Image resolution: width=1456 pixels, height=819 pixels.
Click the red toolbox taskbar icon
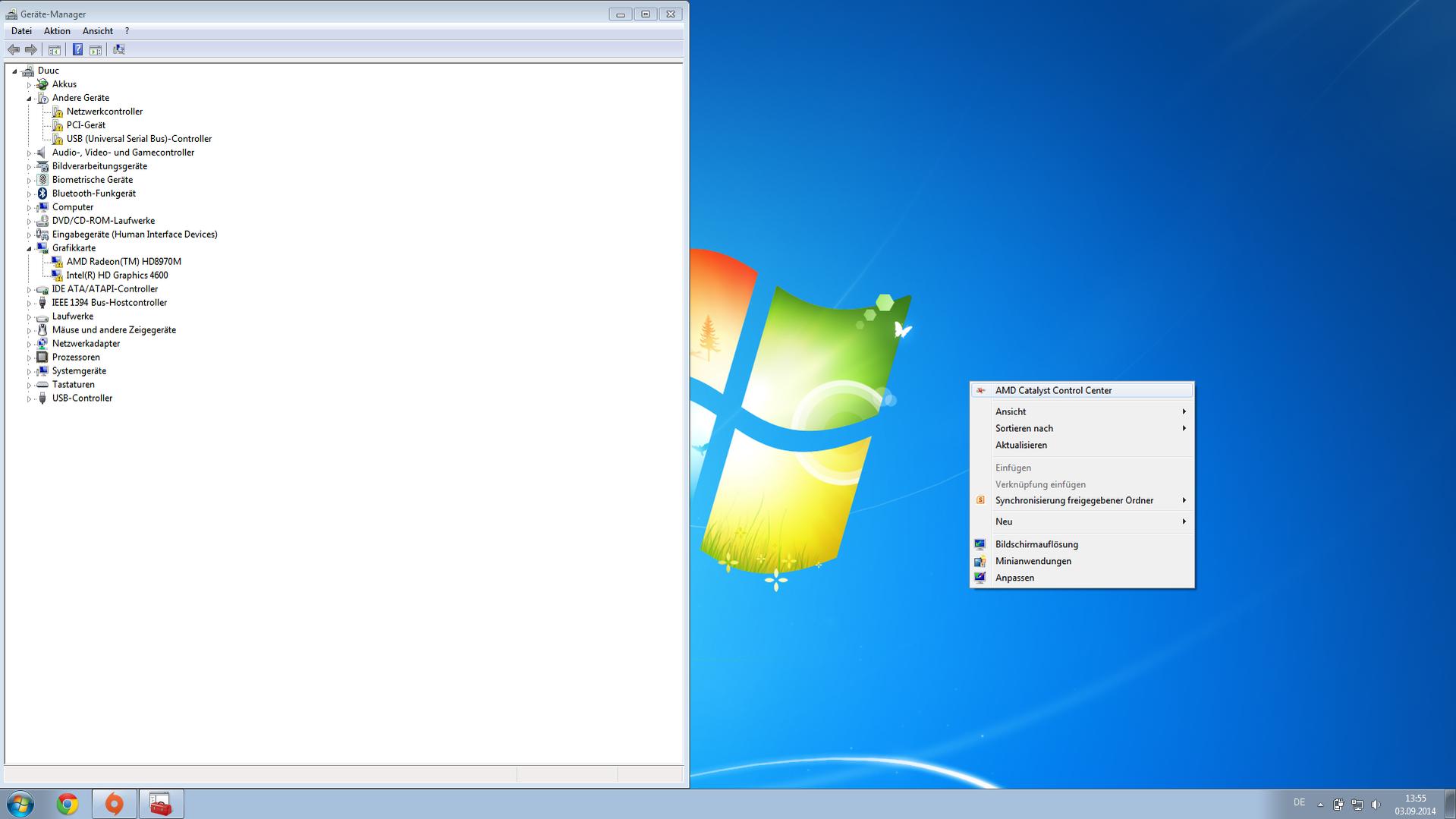161,804
